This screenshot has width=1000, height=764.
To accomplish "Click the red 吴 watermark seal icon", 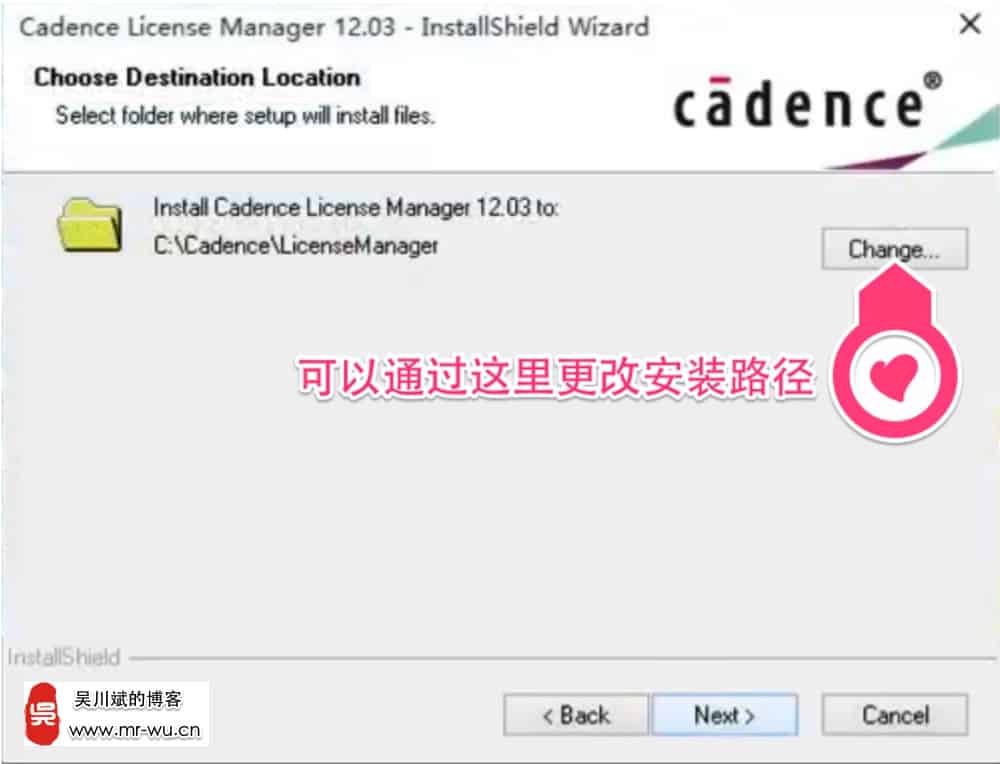I will (x=43, y=714).
